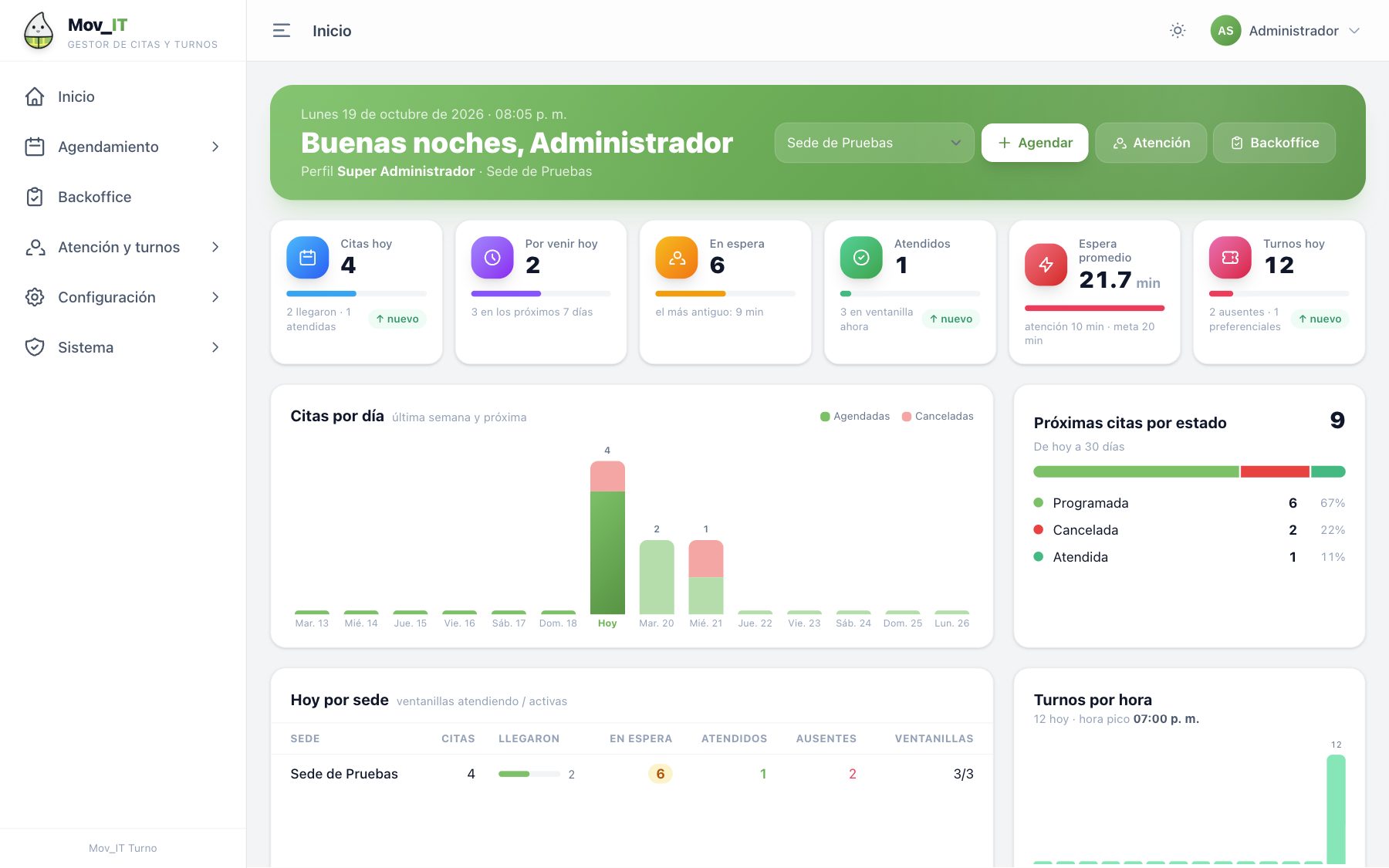Click the Hoy bar in Citas chart
This screenshot has height=868, width=1389.
coord(607,537)
